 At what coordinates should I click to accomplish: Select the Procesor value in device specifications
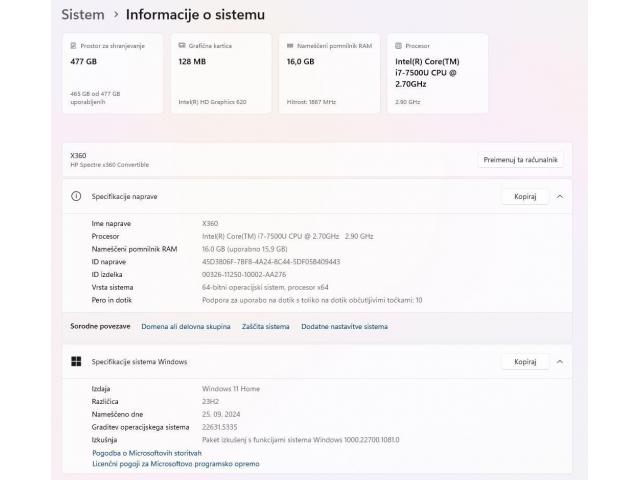(x=288, y=236)
